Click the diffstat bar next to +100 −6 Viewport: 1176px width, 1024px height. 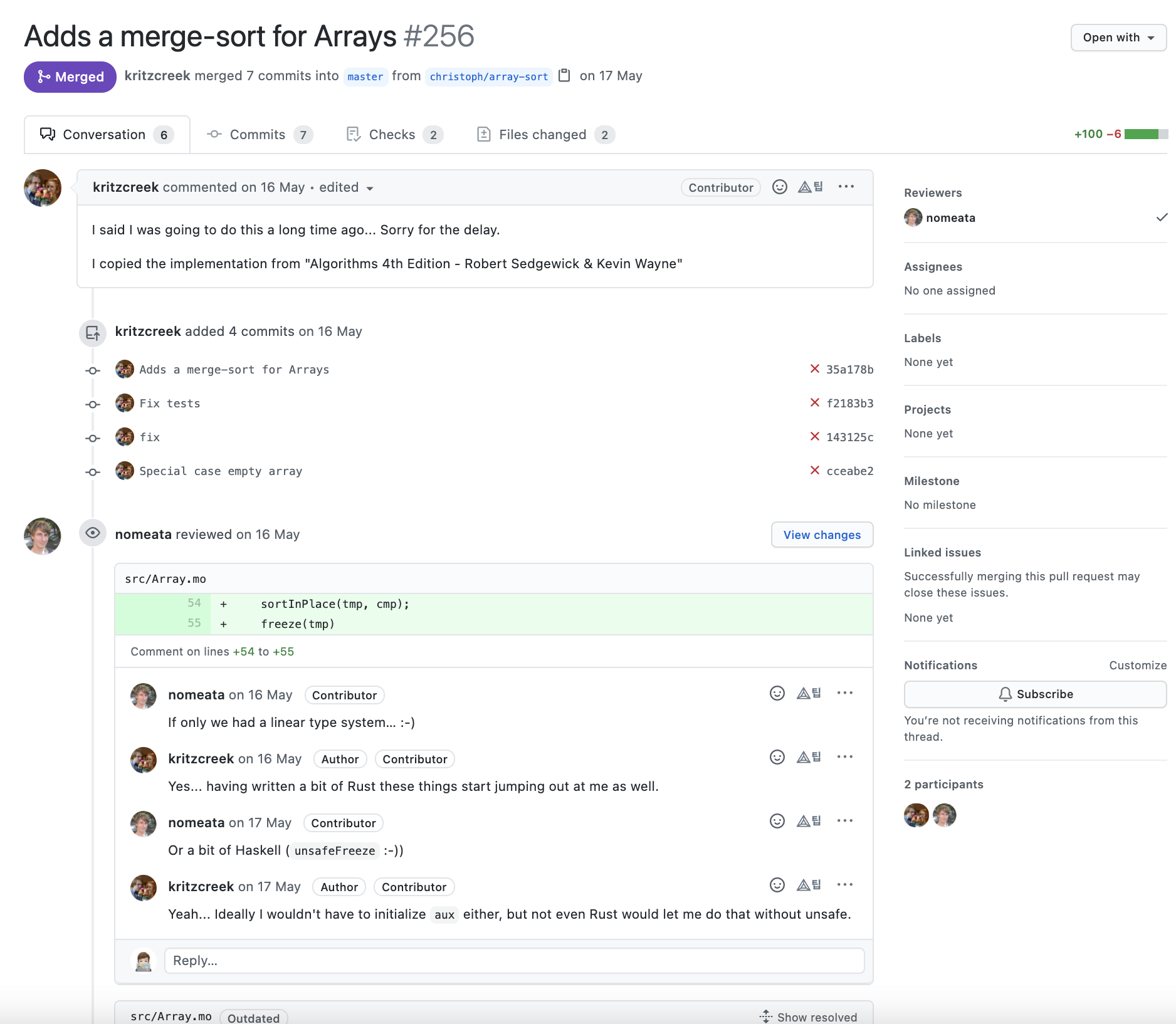1146,134
